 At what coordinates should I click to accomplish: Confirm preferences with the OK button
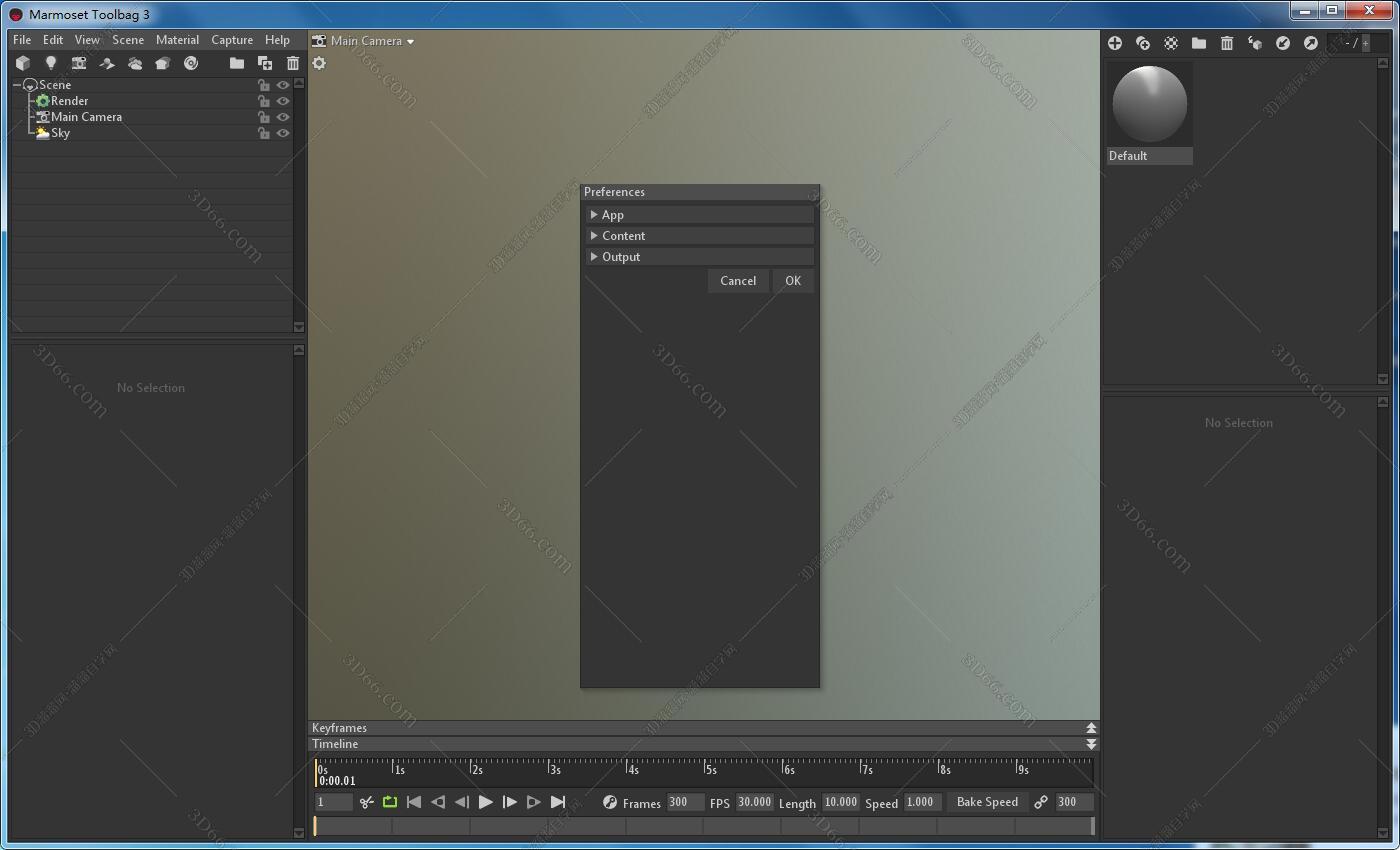[792, 280]
